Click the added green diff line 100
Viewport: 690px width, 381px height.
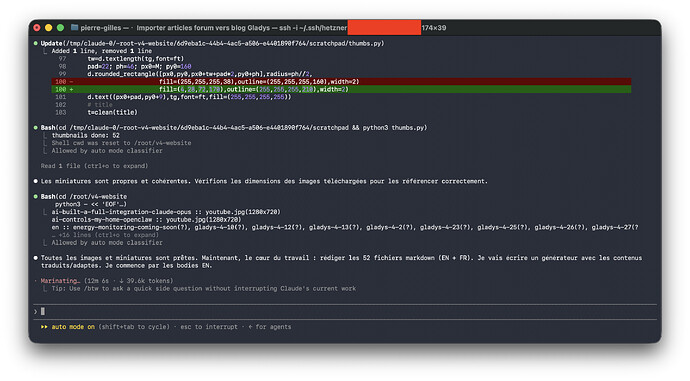click(x=341, y=89)
